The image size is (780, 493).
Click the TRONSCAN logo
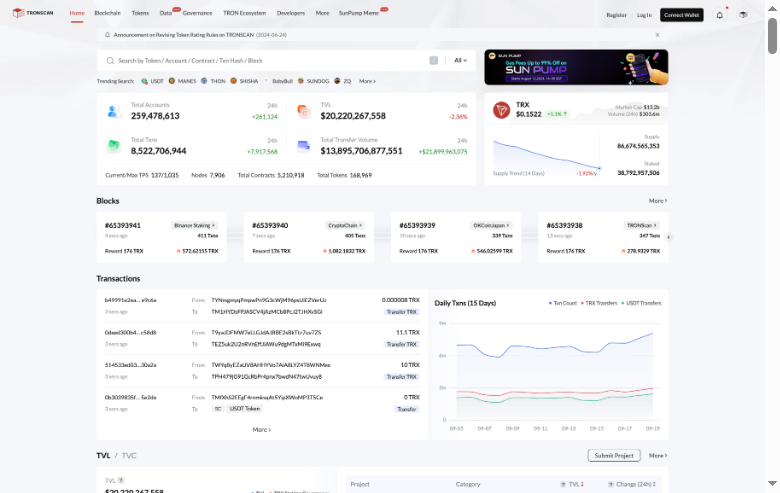click(32, 14)
